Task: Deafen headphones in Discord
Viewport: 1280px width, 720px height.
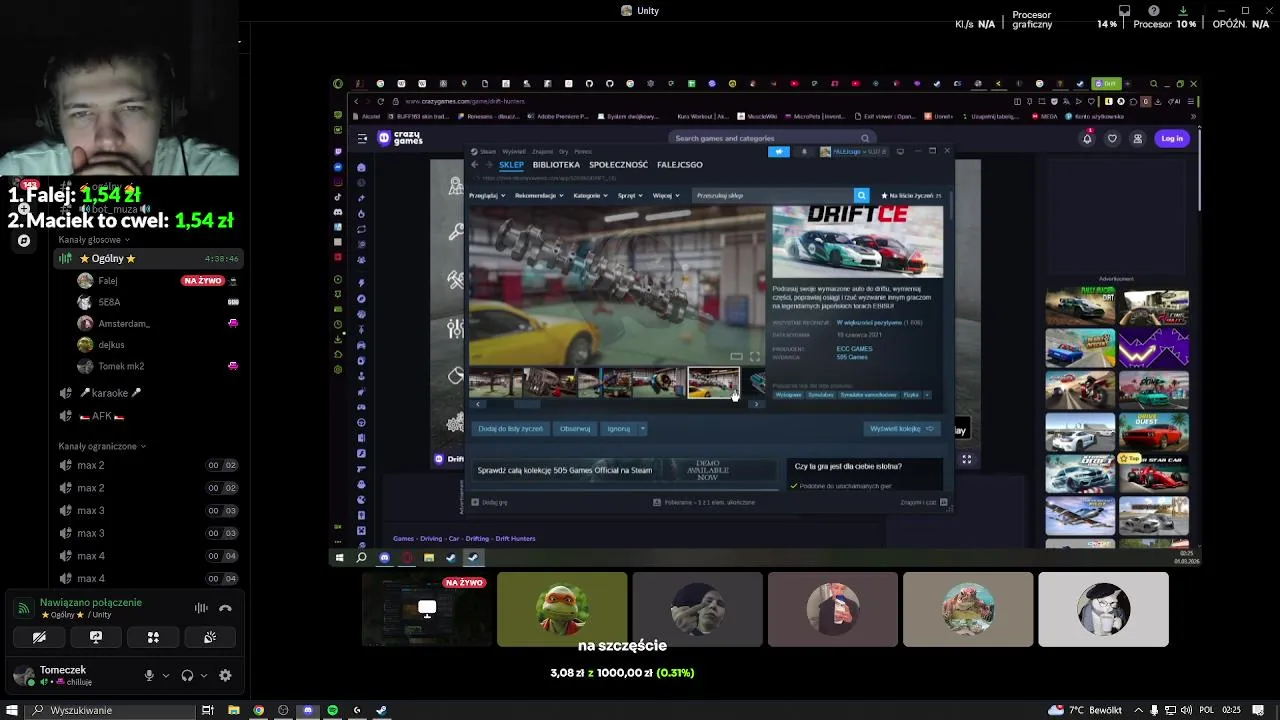Action: click(187, 676)
